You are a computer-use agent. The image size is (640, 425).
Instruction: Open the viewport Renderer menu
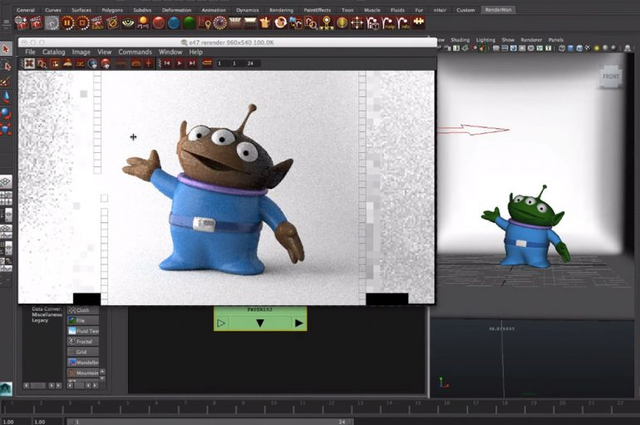tap(531, 40)
